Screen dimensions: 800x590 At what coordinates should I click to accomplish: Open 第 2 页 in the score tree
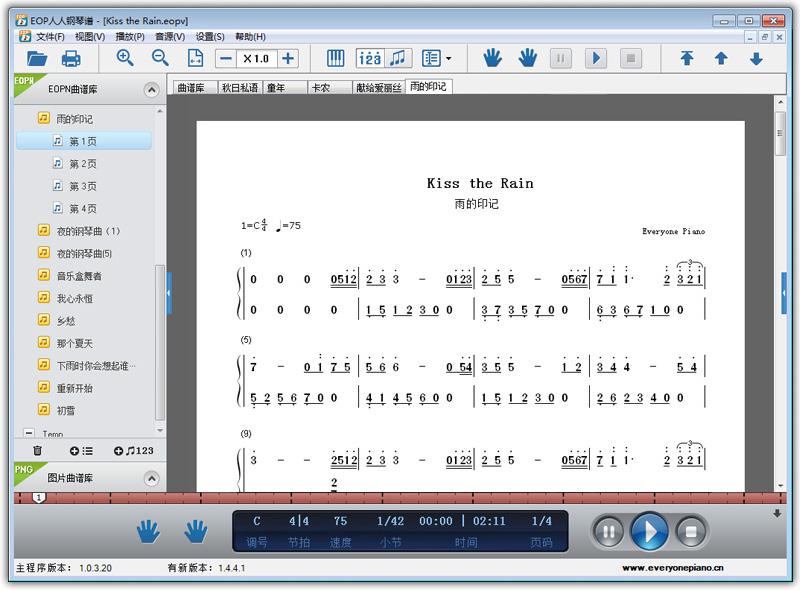[x=83, y=164]
